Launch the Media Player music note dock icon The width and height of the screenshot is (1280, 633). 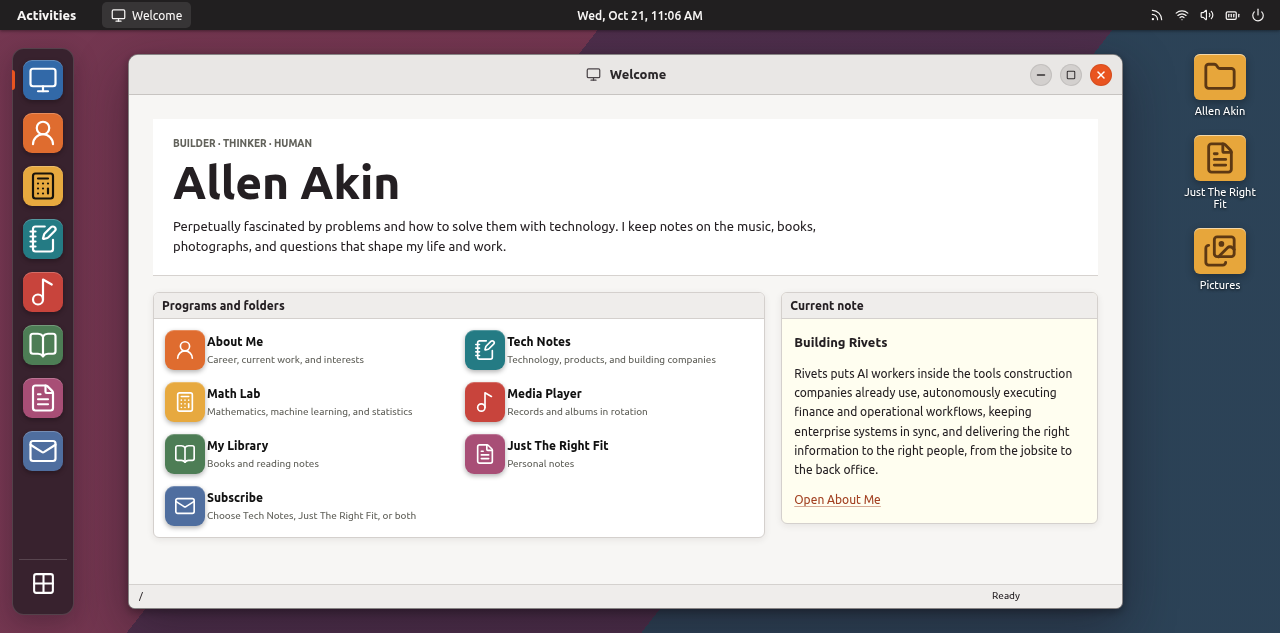43,292
